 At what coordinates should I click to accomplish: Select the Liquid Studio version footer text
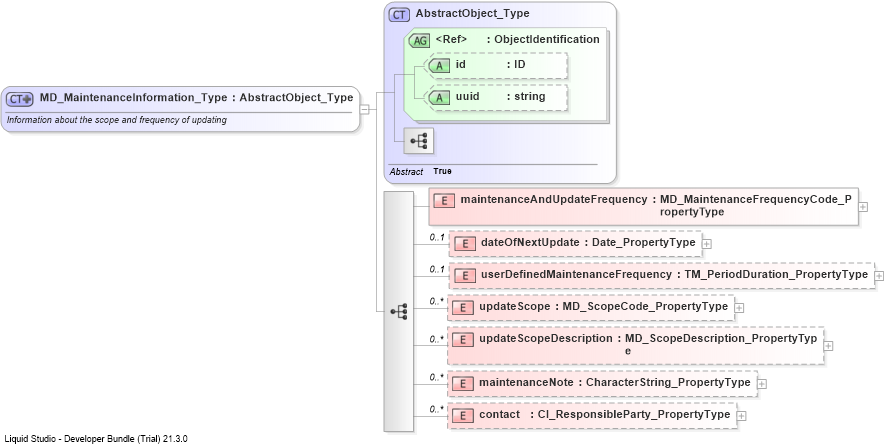click(x=96, y=438)
